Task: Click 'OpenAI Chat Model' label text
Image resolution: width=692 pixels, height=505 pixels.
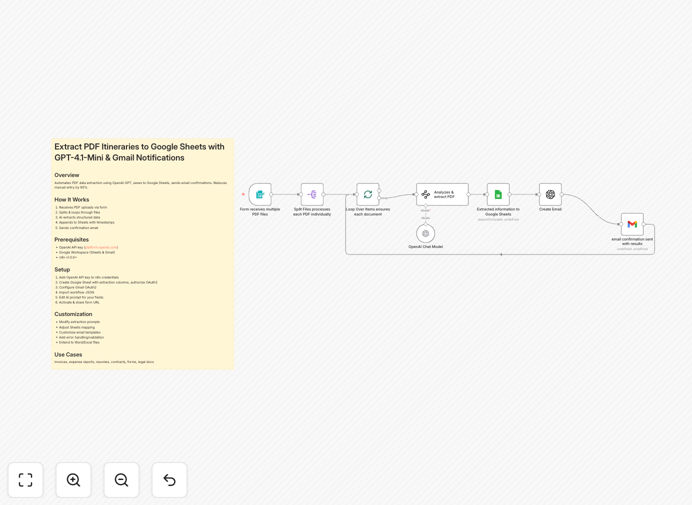Action: click(x=425, y=247)
